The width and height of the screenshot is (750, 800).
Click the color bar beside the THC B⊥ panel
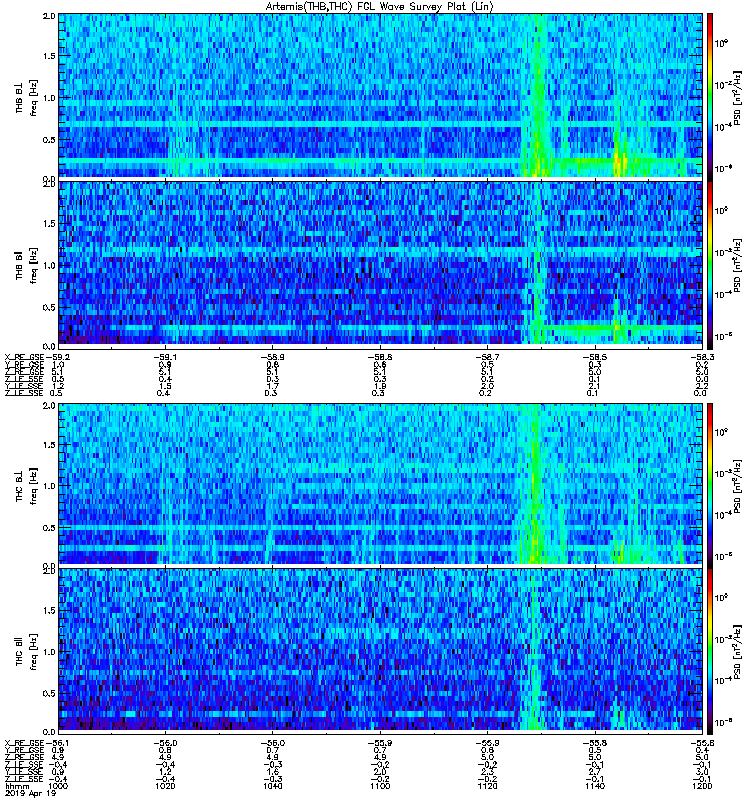[x=710, y=485]
